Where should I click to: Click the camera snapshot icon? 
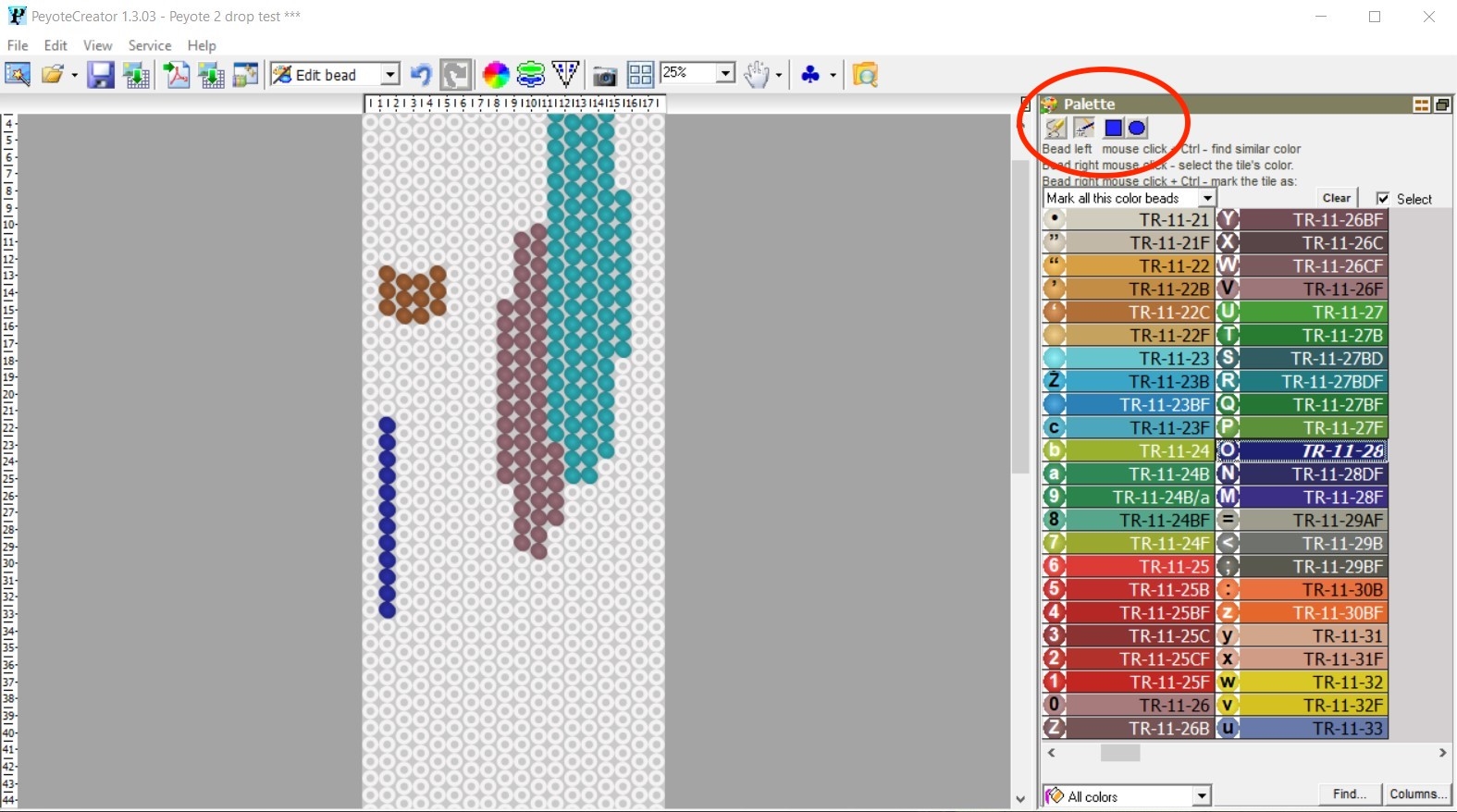(604, 75)
